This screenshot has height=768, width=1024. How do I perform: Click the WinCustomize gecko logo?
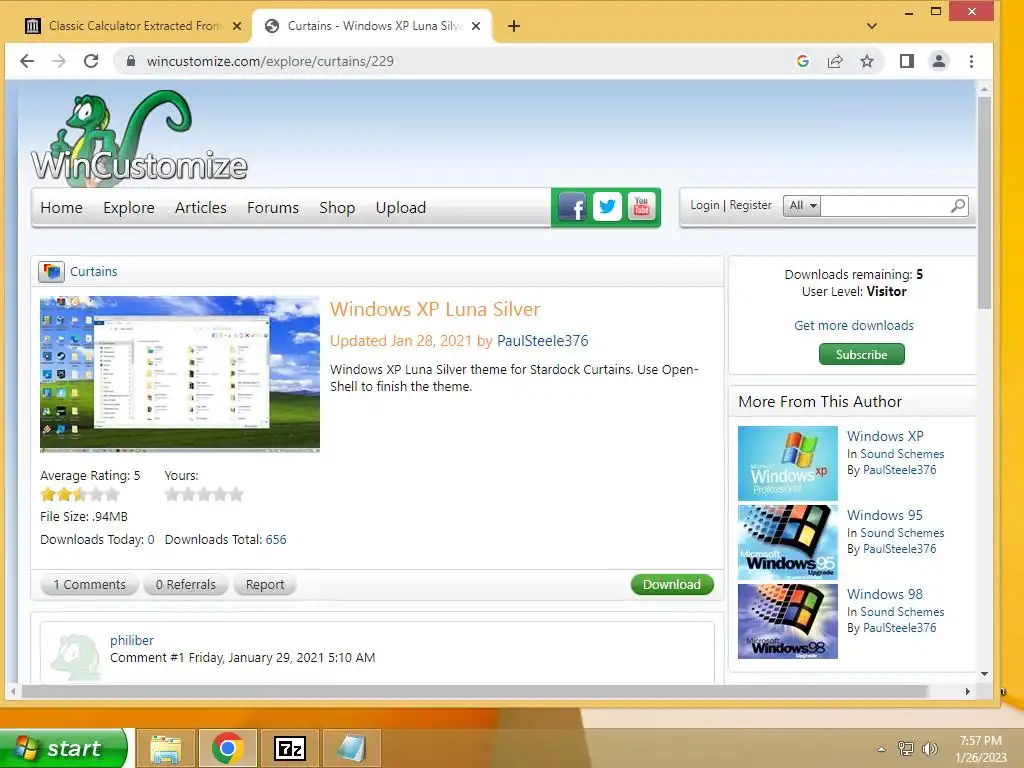[x=139, y=136]
